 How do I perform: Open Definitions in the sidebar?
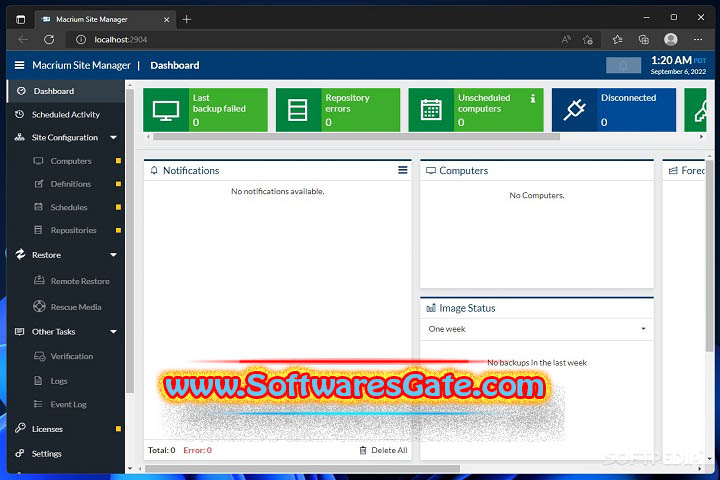pyautogui.click(x=71, y=184)
